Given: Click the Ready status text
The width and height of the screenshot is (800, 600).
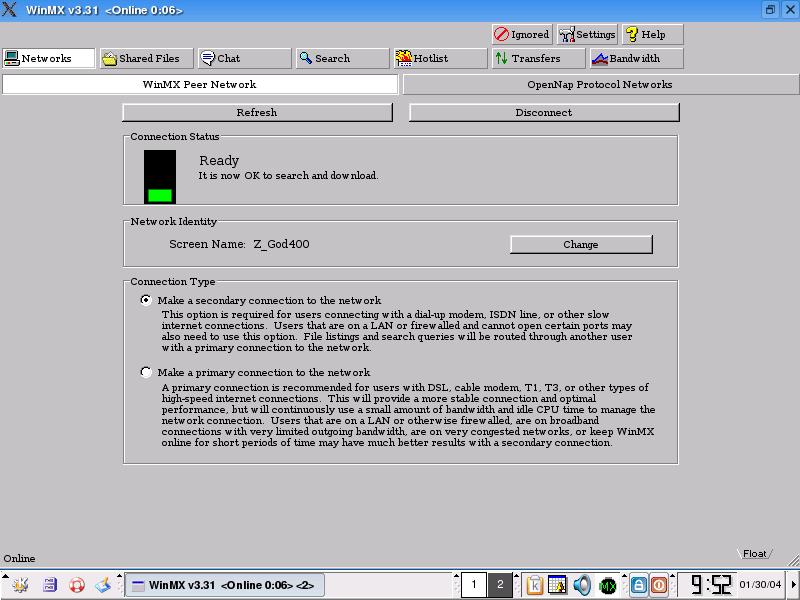Looking at the screenshot, I should [219, 161].
